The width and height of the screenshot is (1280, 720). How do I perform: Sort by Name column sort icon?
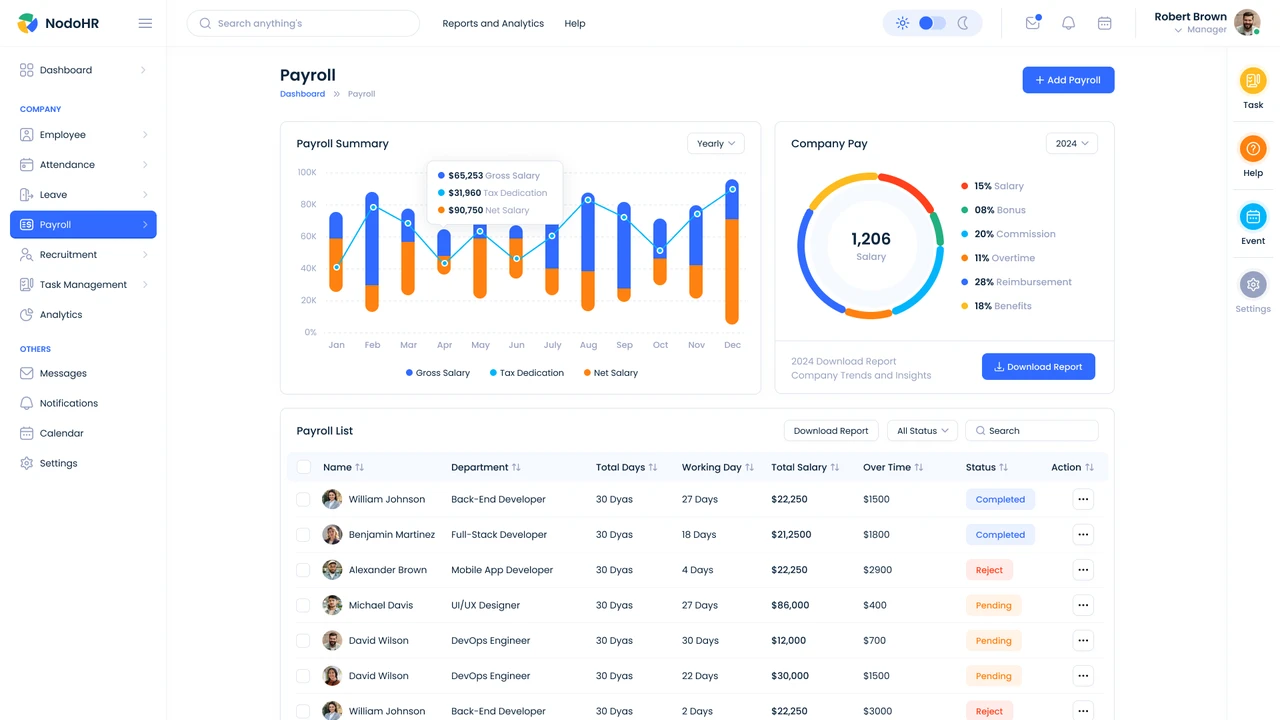point(360,467)
